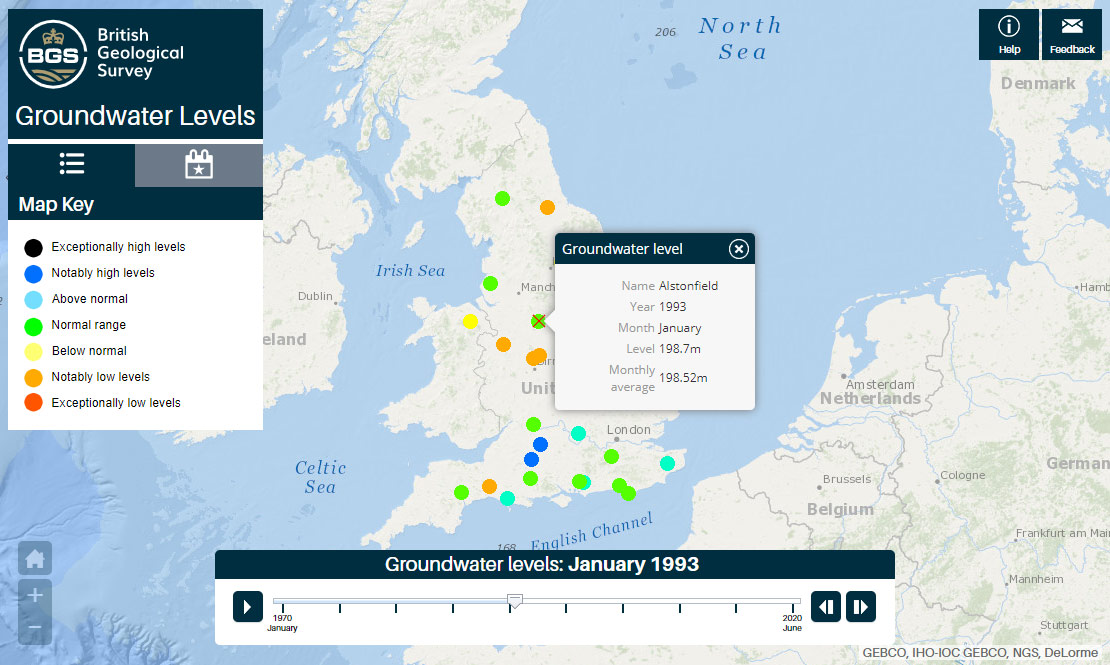Select the yellow below-normal marker in Wales
The width and height of the screenshot is (1110, 665).
click(470, 322)
